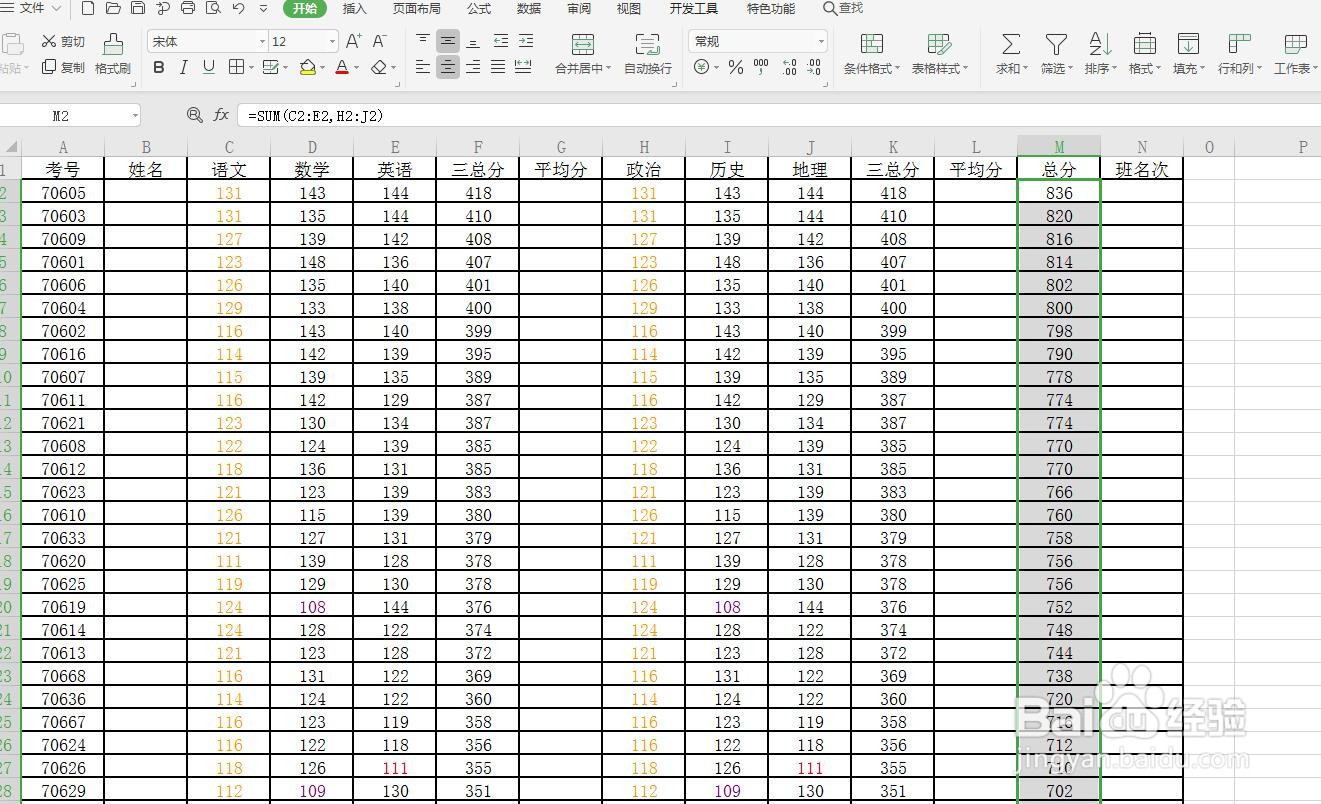Click the fx insert function button
1321x804 pixels.
pos(222,116)
